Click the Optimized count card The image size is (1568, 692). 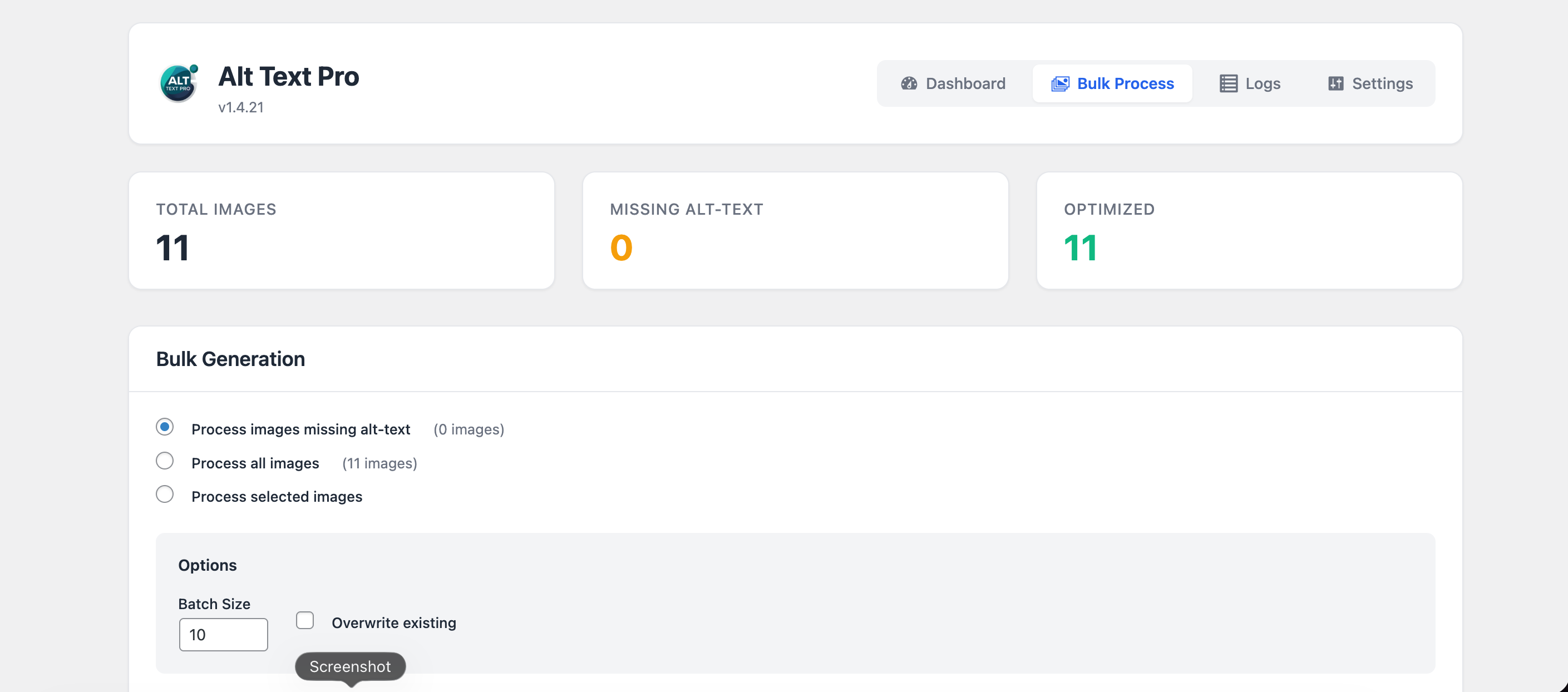[x=1249, y=231]
